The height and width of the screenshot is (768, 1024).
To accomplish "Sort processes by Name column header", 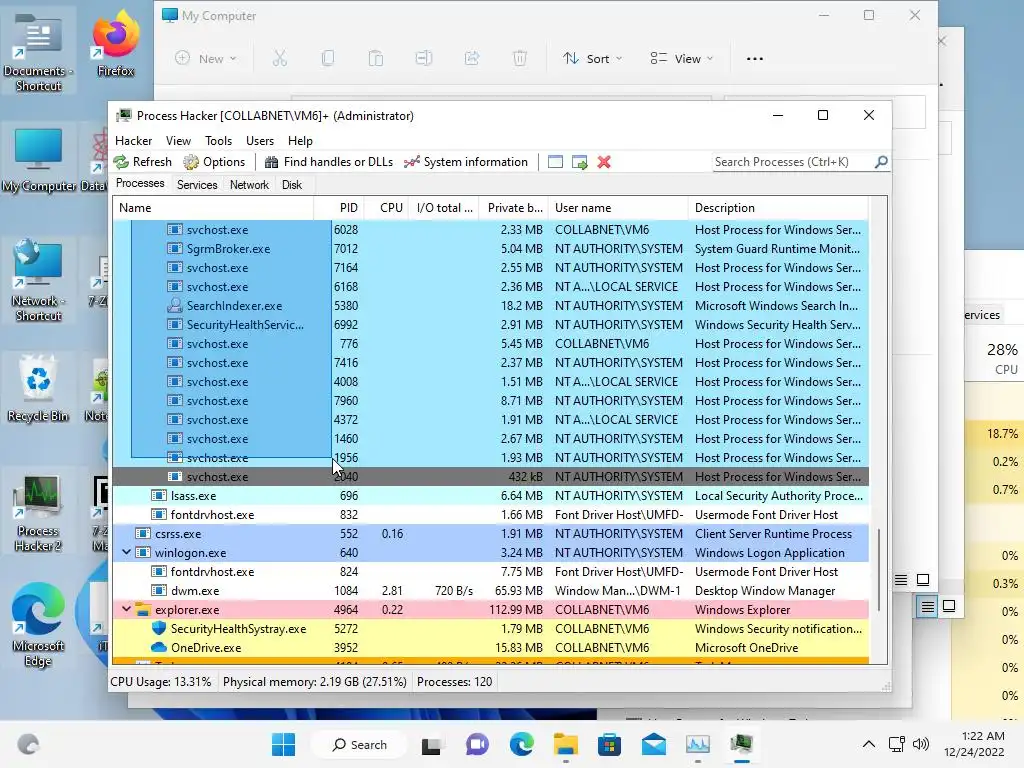I will tap(213, 208).
